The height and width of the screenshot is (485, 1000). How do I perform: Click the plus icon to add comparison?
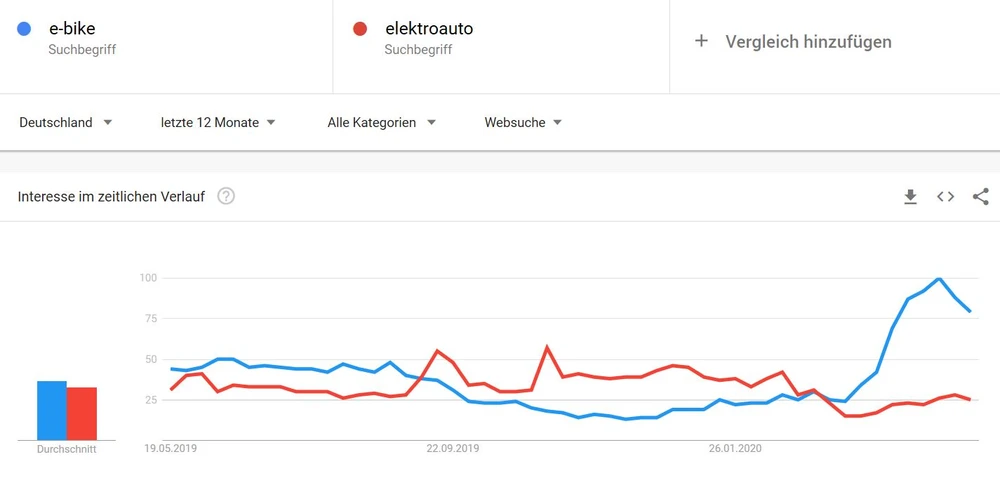pyautogui.click(x=701, y=41)
